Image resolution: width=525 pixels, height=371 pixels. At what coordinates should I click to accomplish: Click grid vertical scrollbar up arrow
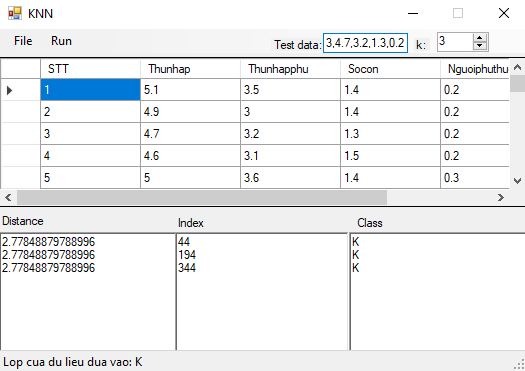tap(517, 67)
